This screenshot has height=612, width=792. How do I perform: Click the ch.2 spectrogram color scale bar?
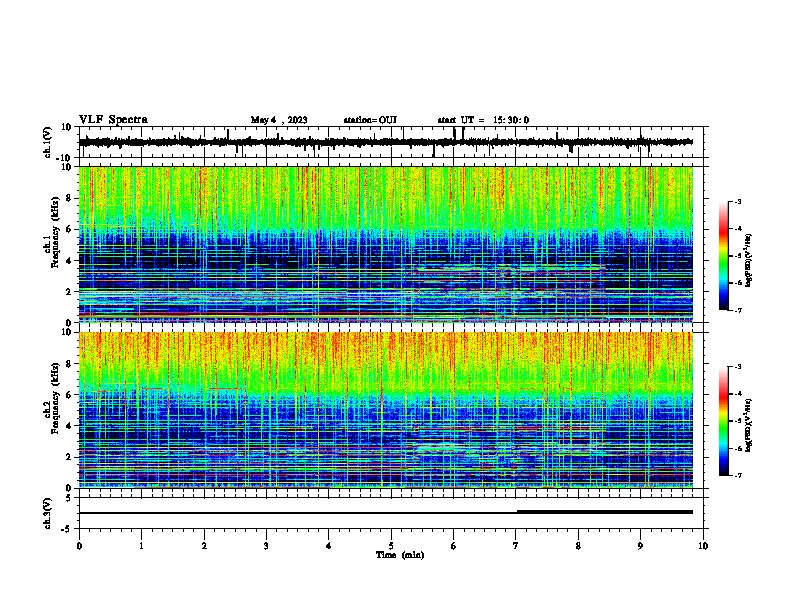(723, 421)
